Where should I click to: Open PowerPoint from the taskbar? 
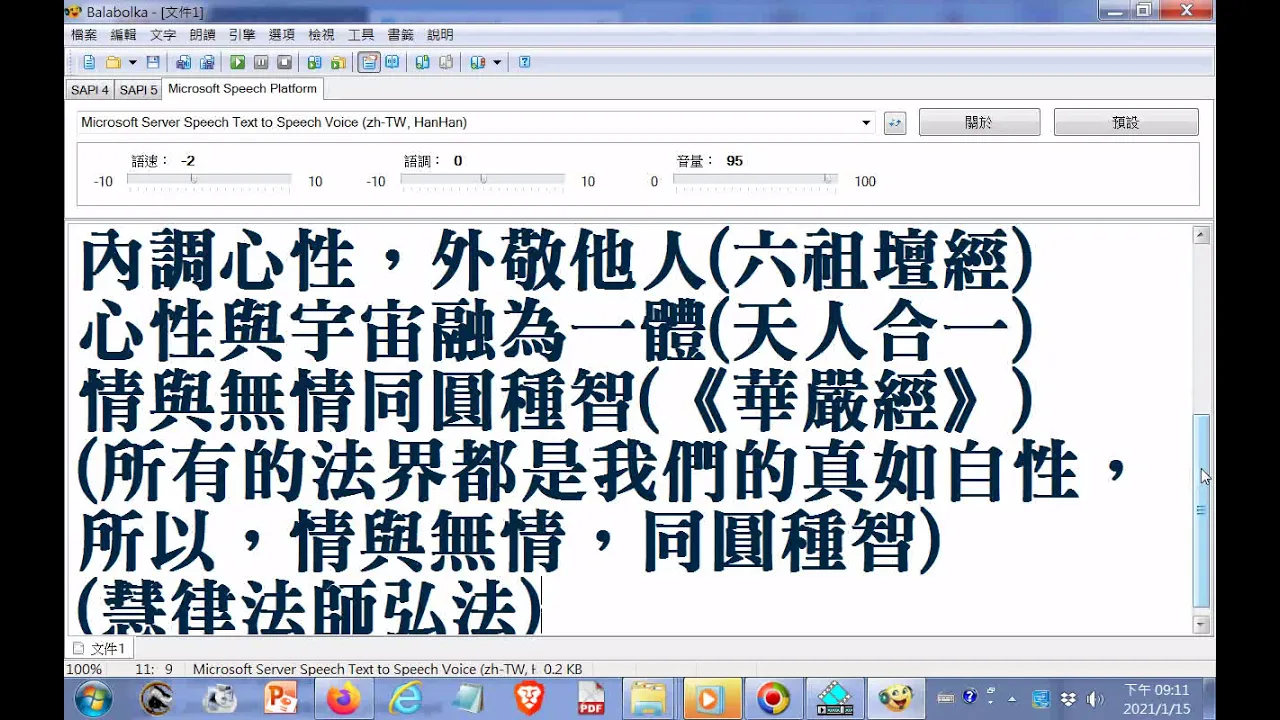(x=281, y=698)
